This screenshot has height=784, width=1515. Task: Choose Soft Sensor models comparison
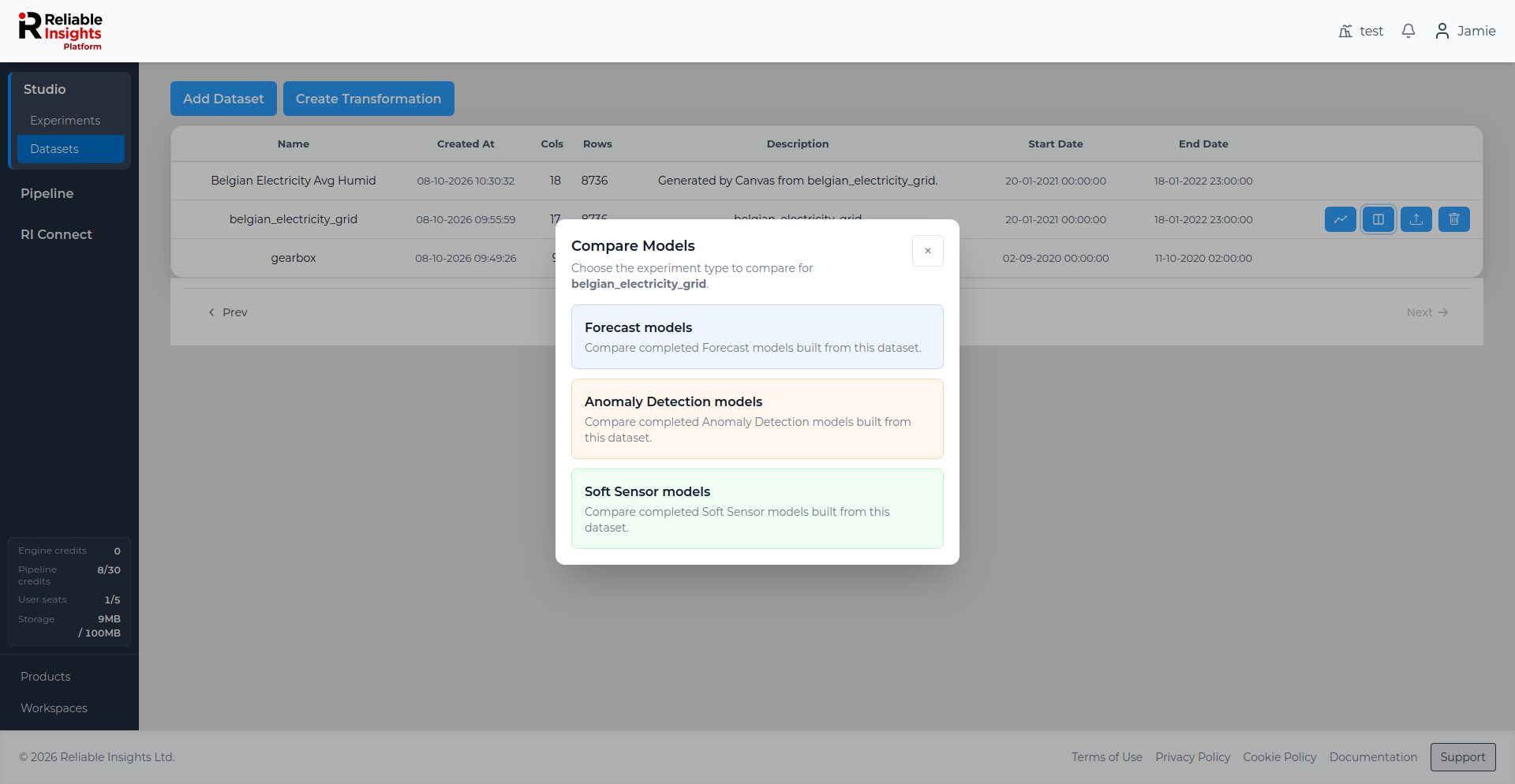[757, 509]
